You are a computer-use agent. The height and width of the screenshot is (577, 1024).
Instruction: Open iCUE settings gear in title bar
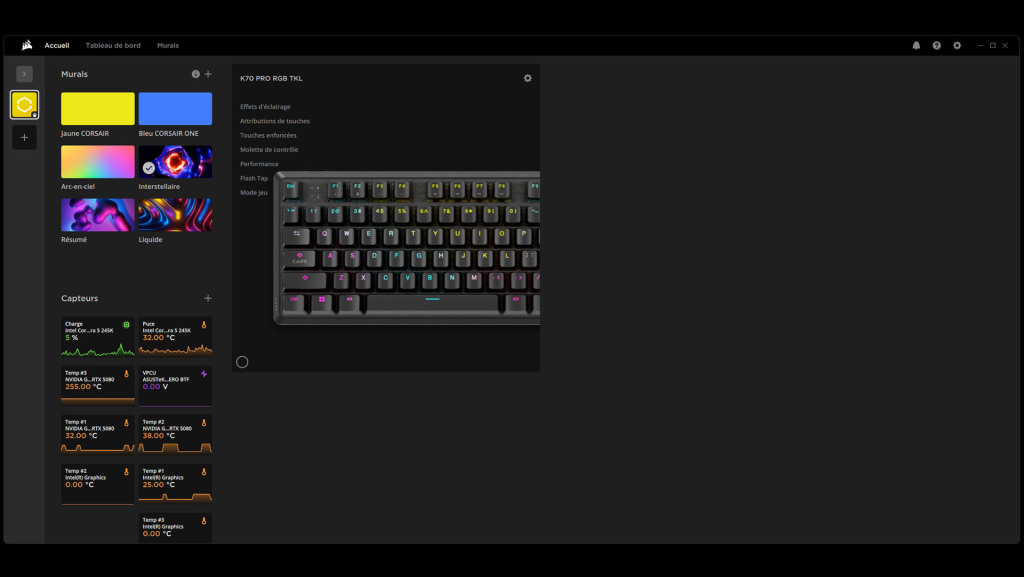(957, 46)
